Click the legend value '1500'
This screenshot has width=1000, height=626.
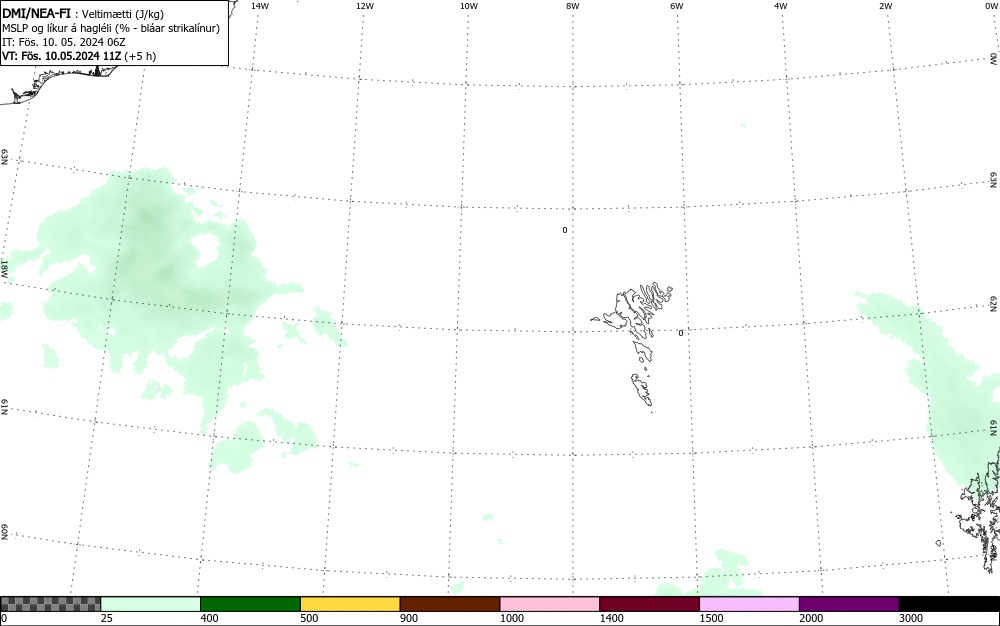(712, 618)
